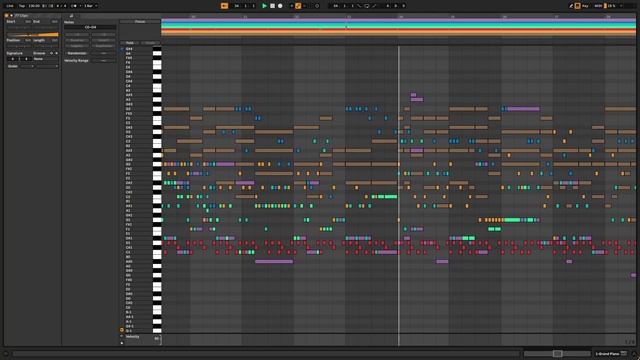Select the arrangement position field

pos(244,6)
